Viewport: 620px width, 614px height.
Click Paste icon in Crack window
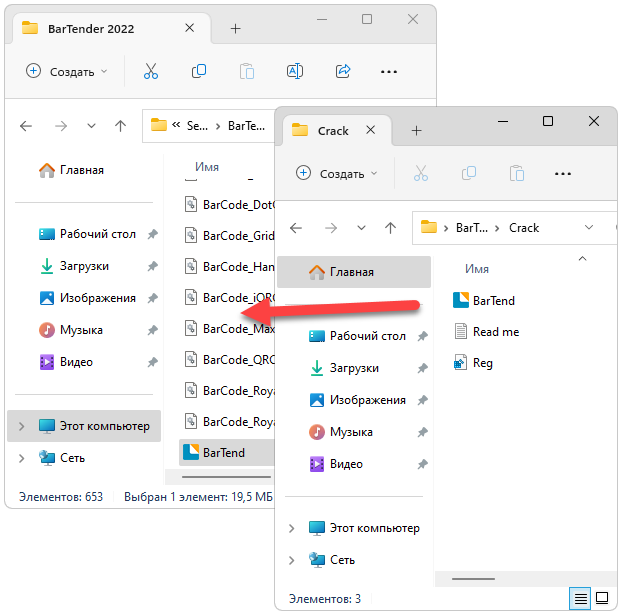(517, 173)
